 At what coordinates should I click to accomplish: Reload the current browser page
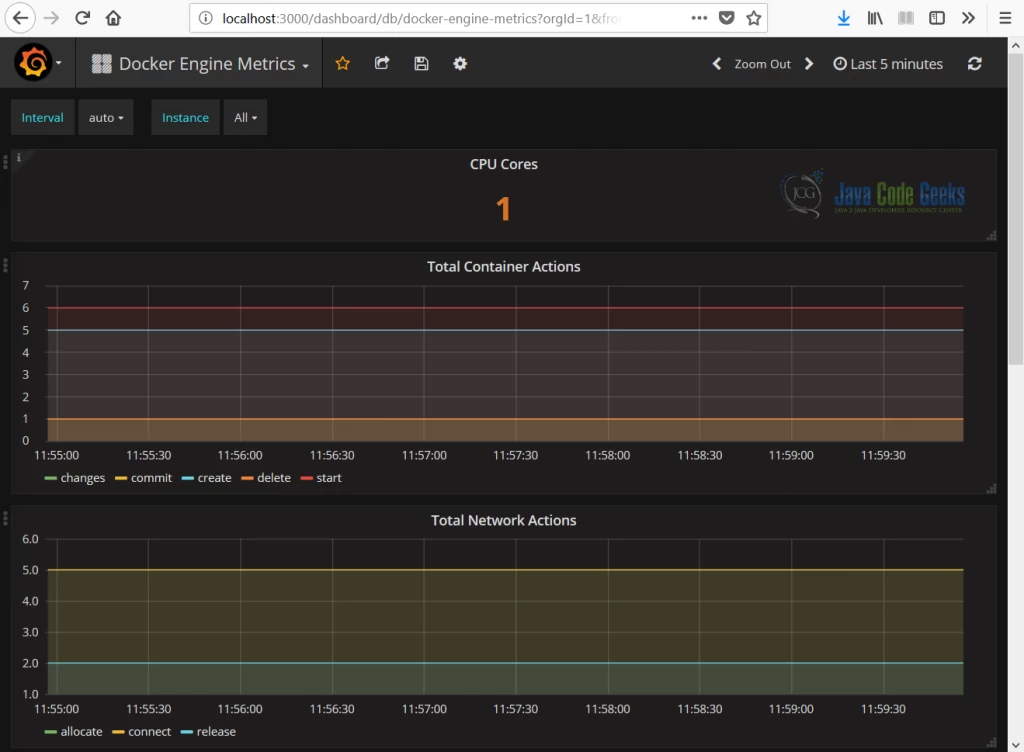(x=82, y=18)
